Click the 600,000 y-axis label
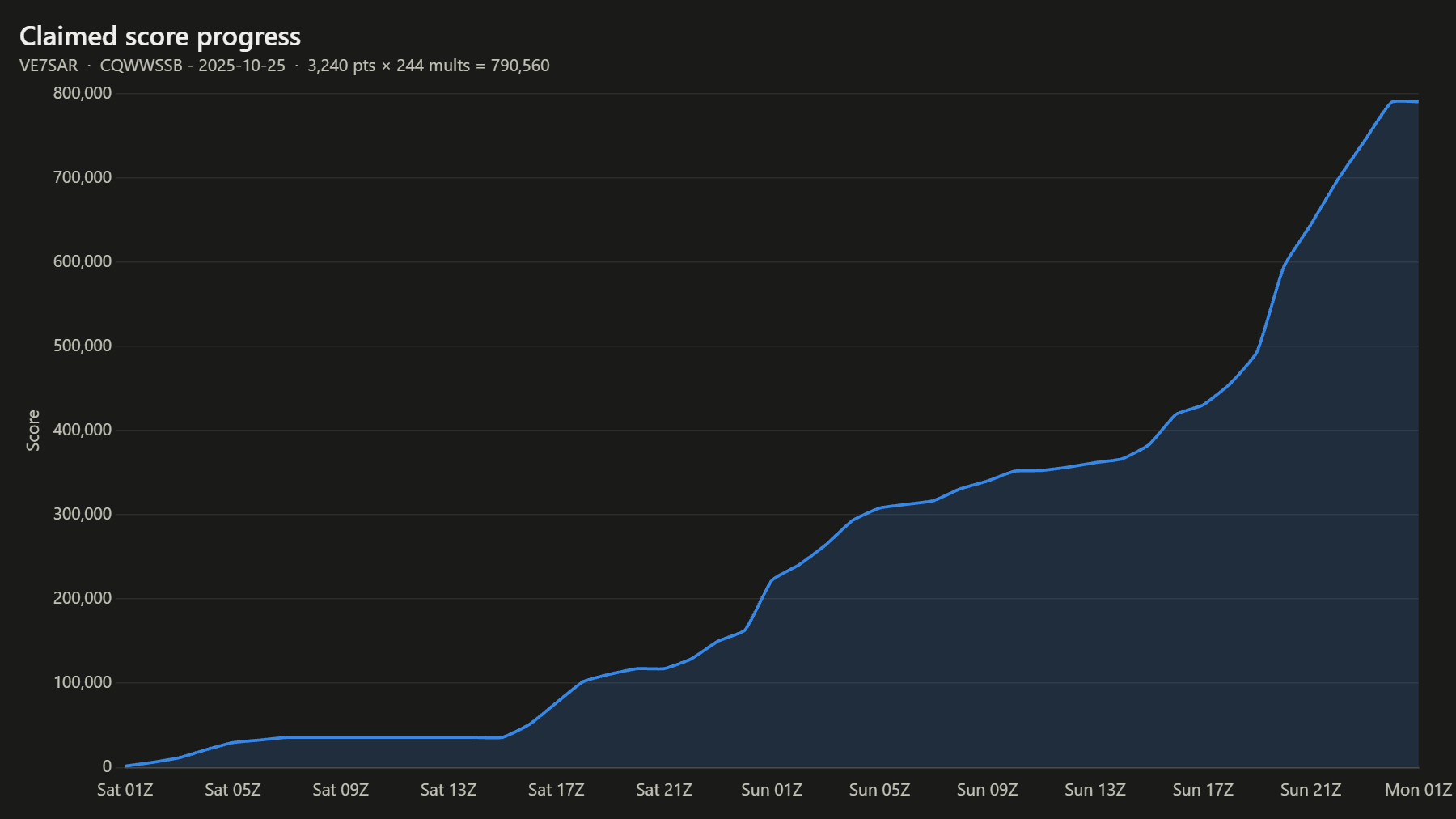The height and width of the screenshot is (819, 1456). [x=83, y=261]
